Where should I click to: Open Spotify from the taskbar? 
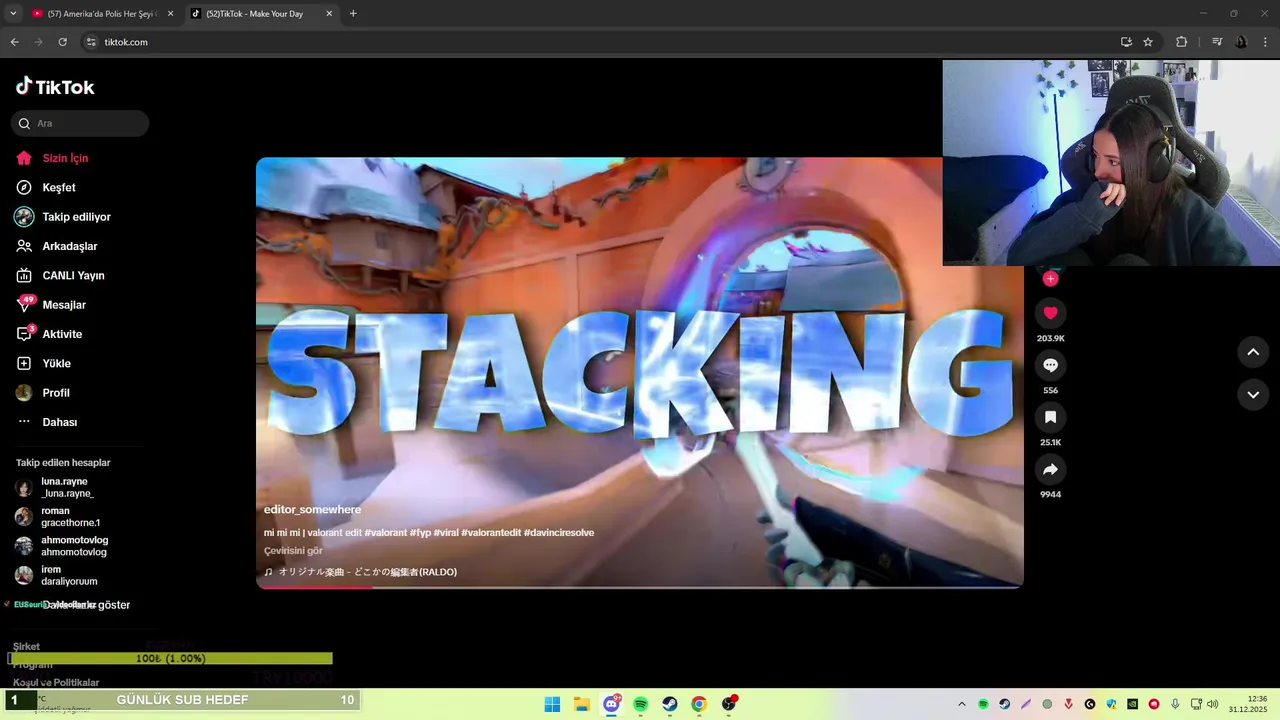[x=641, y=704]
